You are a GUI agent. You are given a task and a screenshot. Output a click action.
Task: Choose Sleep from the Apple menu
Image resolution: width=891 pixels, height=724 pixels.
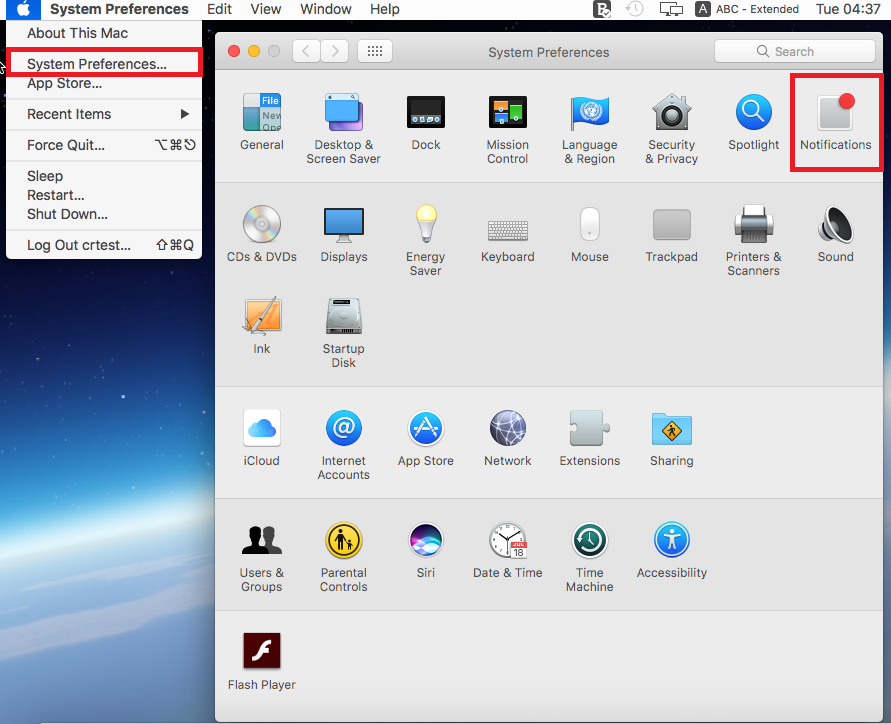[x=104, y=176]
